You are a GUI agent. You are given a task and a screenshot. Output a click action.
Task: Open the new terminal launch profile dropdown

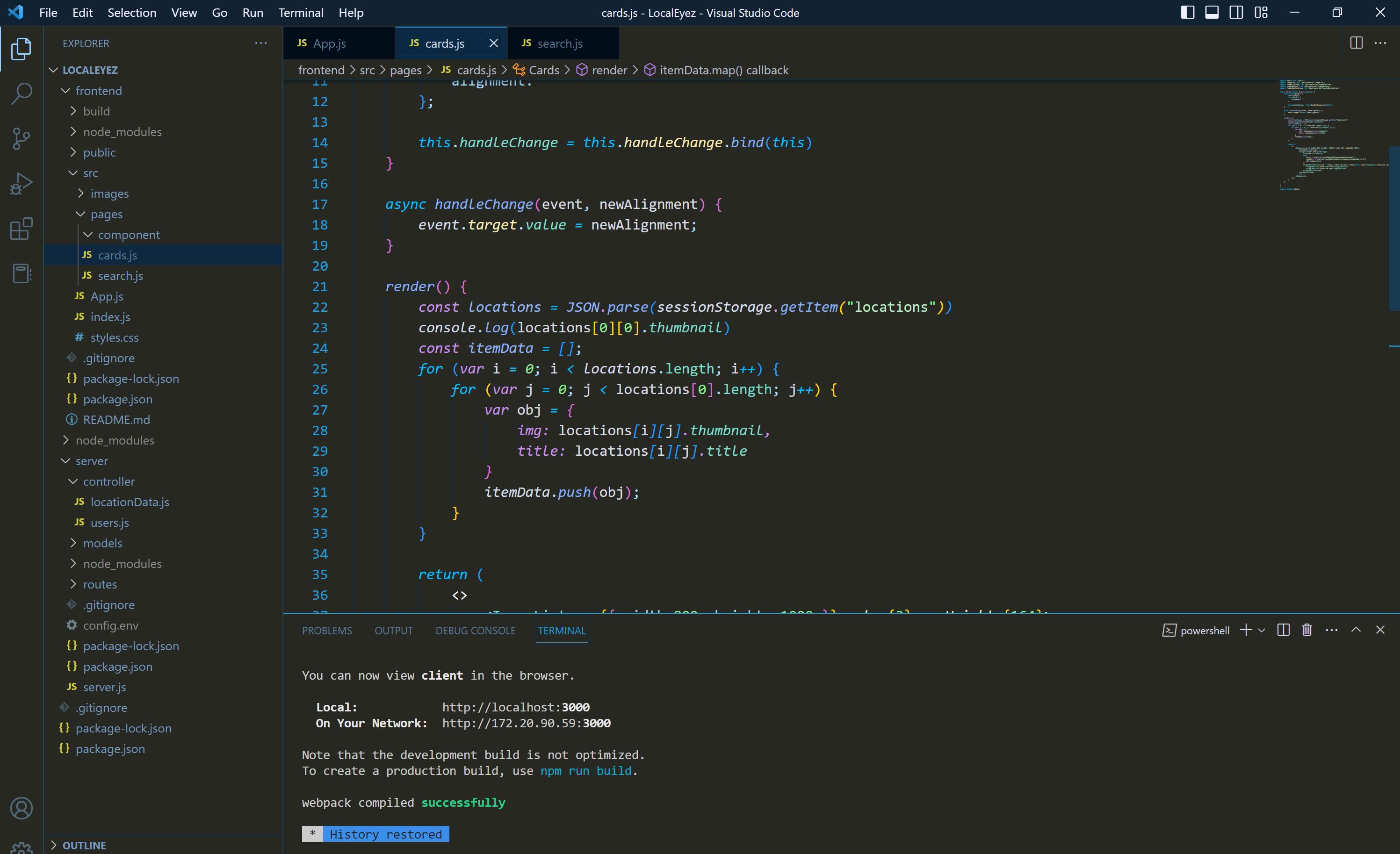tap(1262, 630)
